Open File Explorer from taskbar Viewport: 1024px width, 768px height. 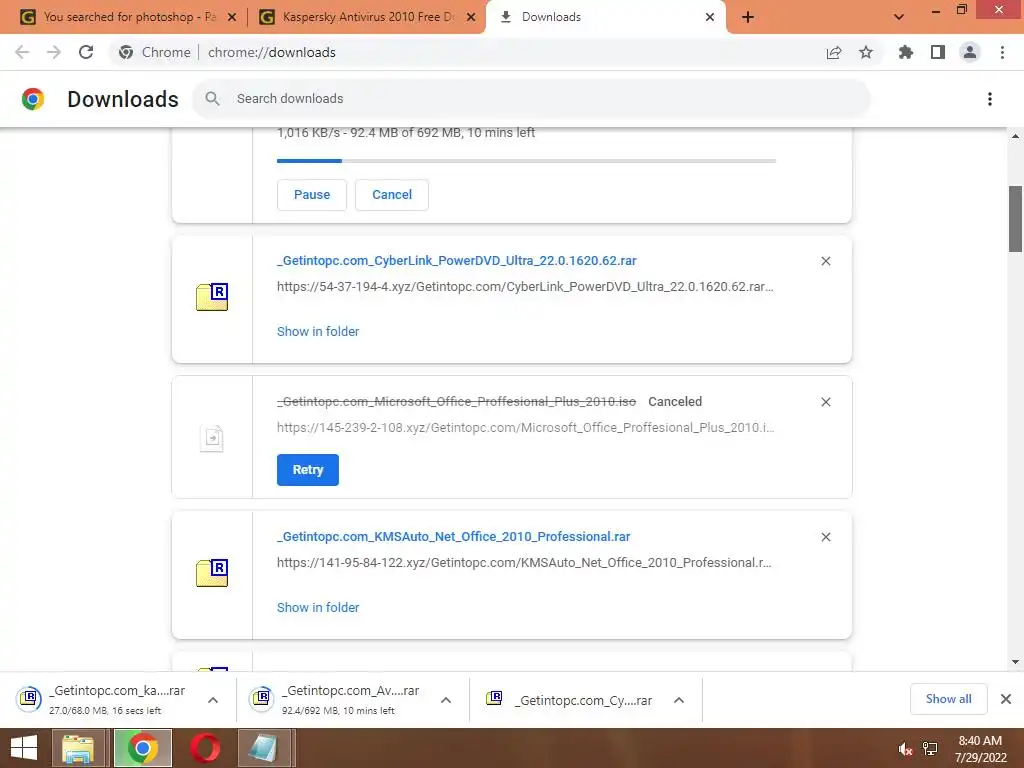(78, 748)
